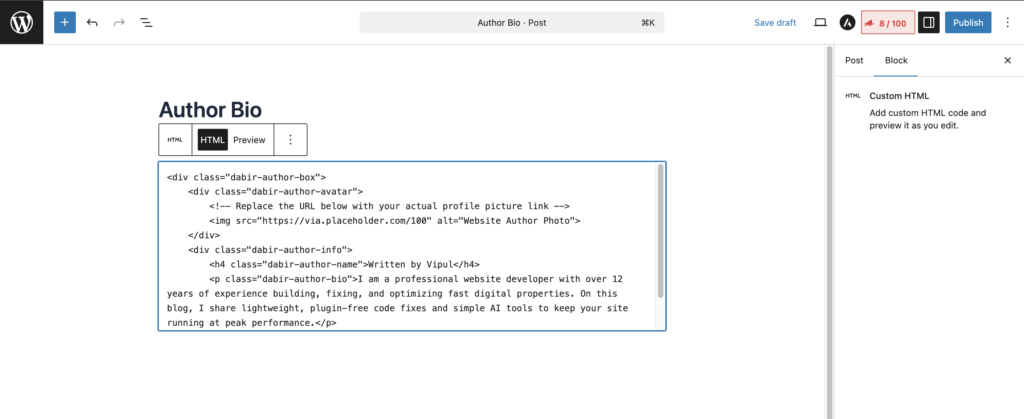Open the Author Bio command palette bar
Screen dimensions: 1024x419
[x=511, y=22]
